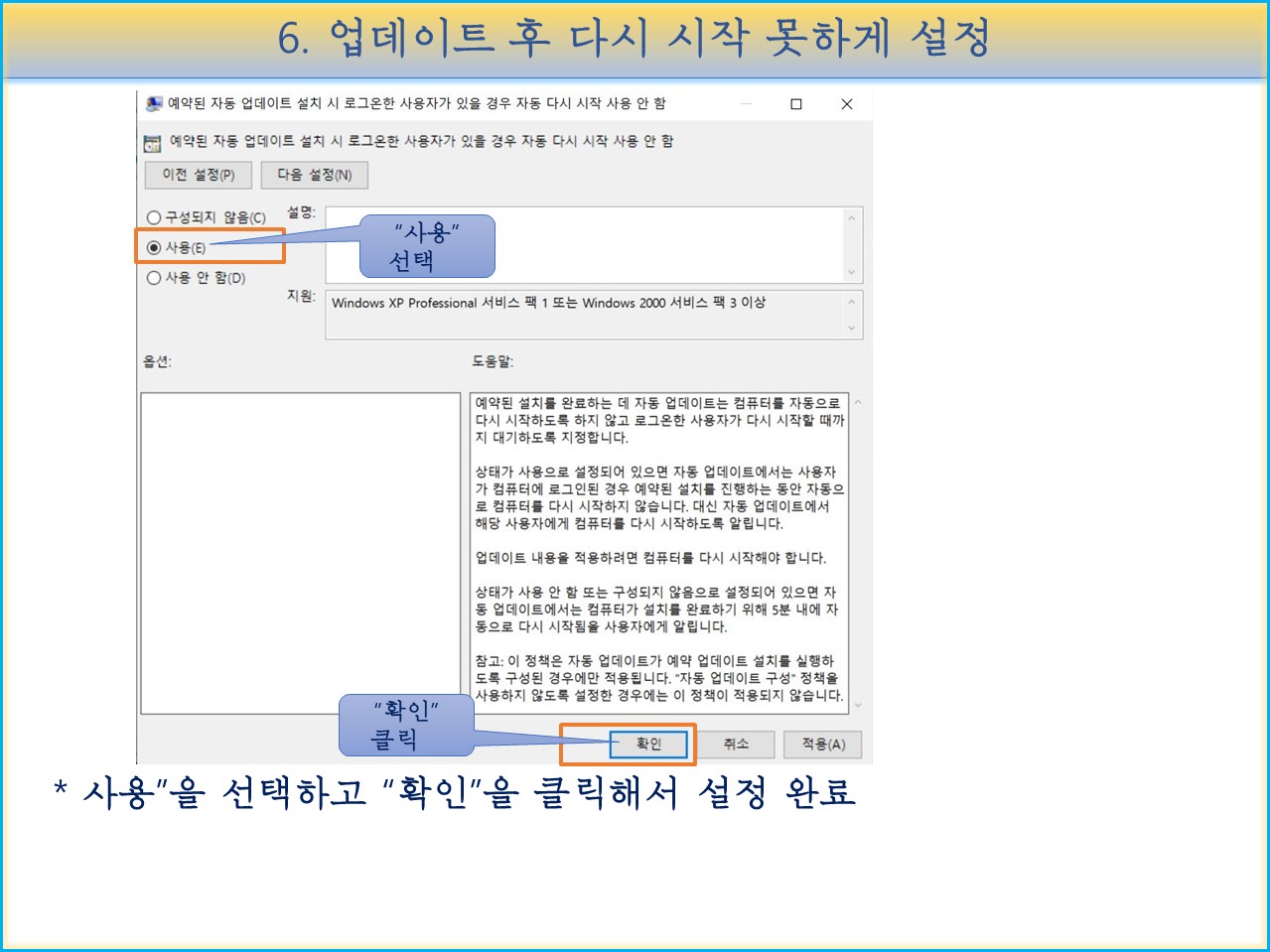Screen dimensions: 1270x952
Task: Click the help paragraph starting 참고: 이 정책은
Action: click(x=659, y=678)
